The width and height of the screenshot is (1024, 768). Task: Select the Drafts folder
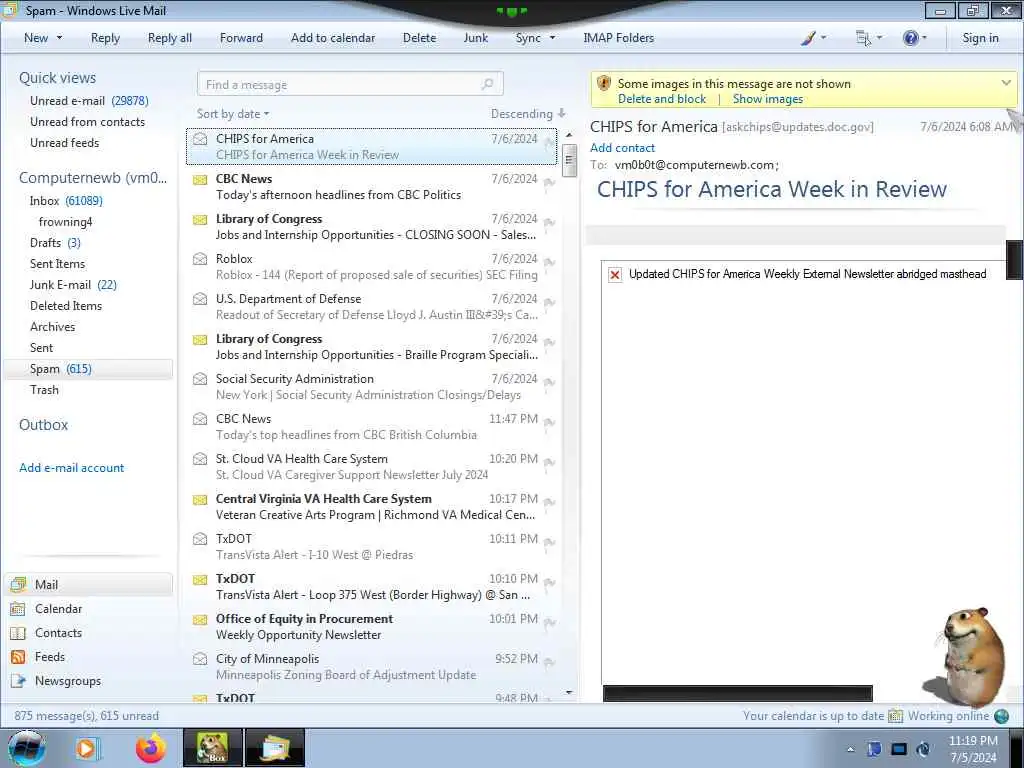(x=56, y=243)
